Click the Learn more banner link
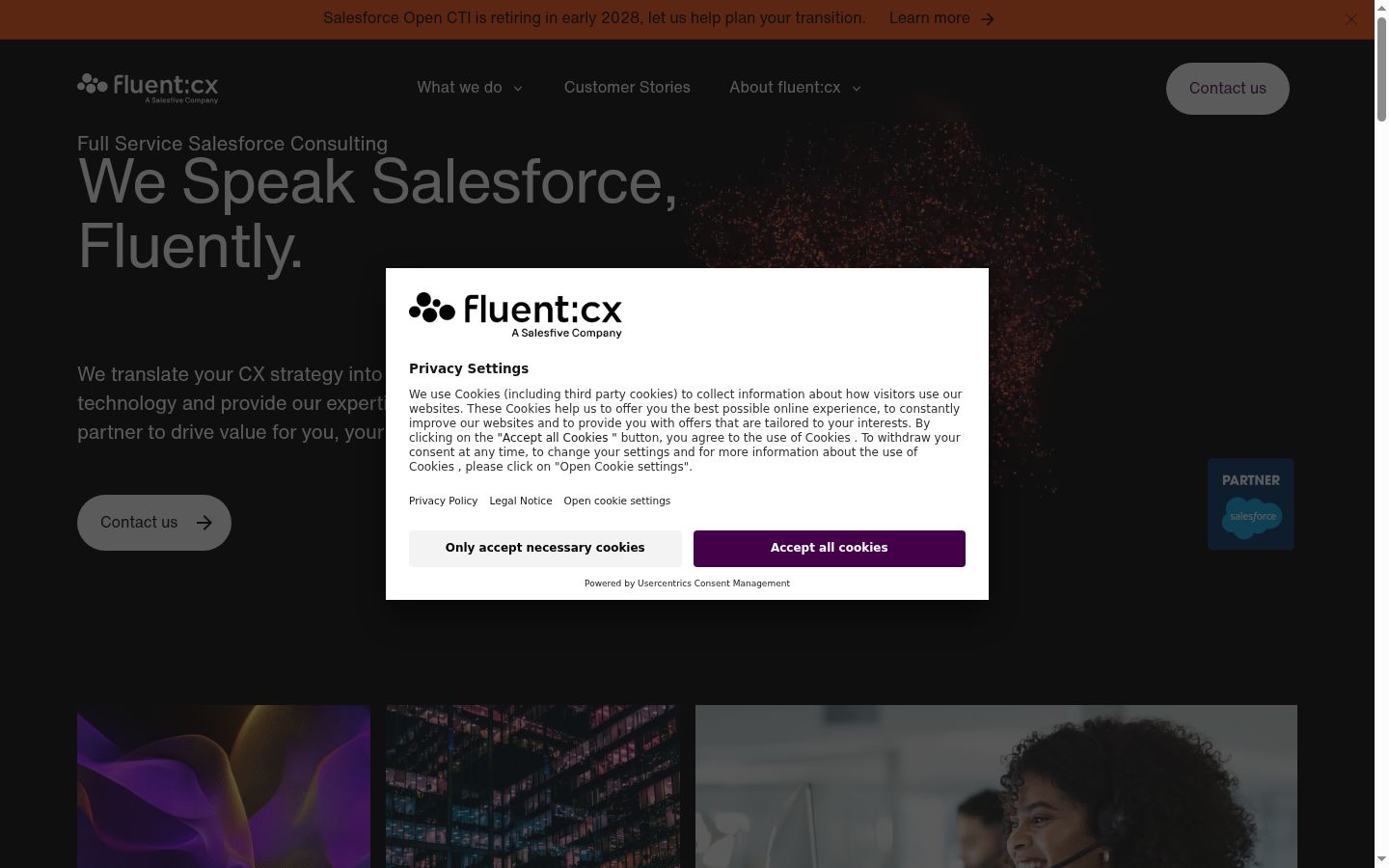Viewport: 1389px width, 868px height. [x=941, y=18]
